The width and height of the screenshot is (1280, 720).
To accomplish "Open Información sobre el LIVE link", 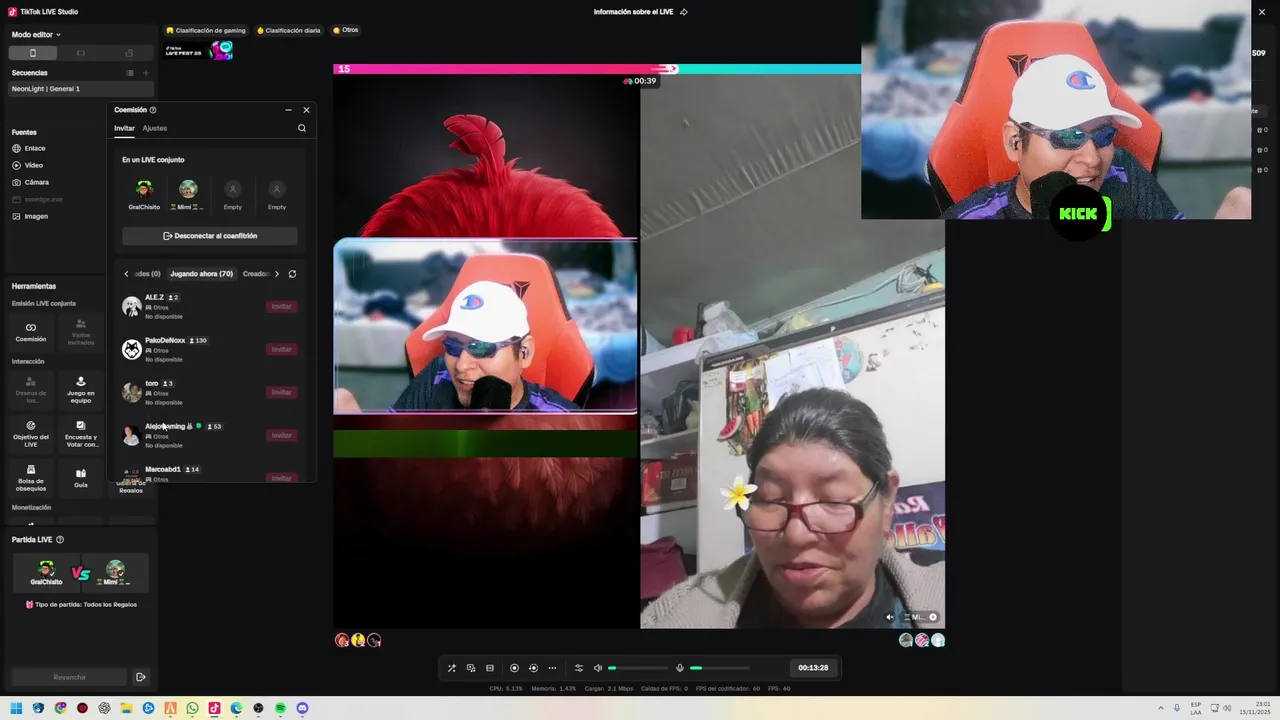I will pos(640,12).
